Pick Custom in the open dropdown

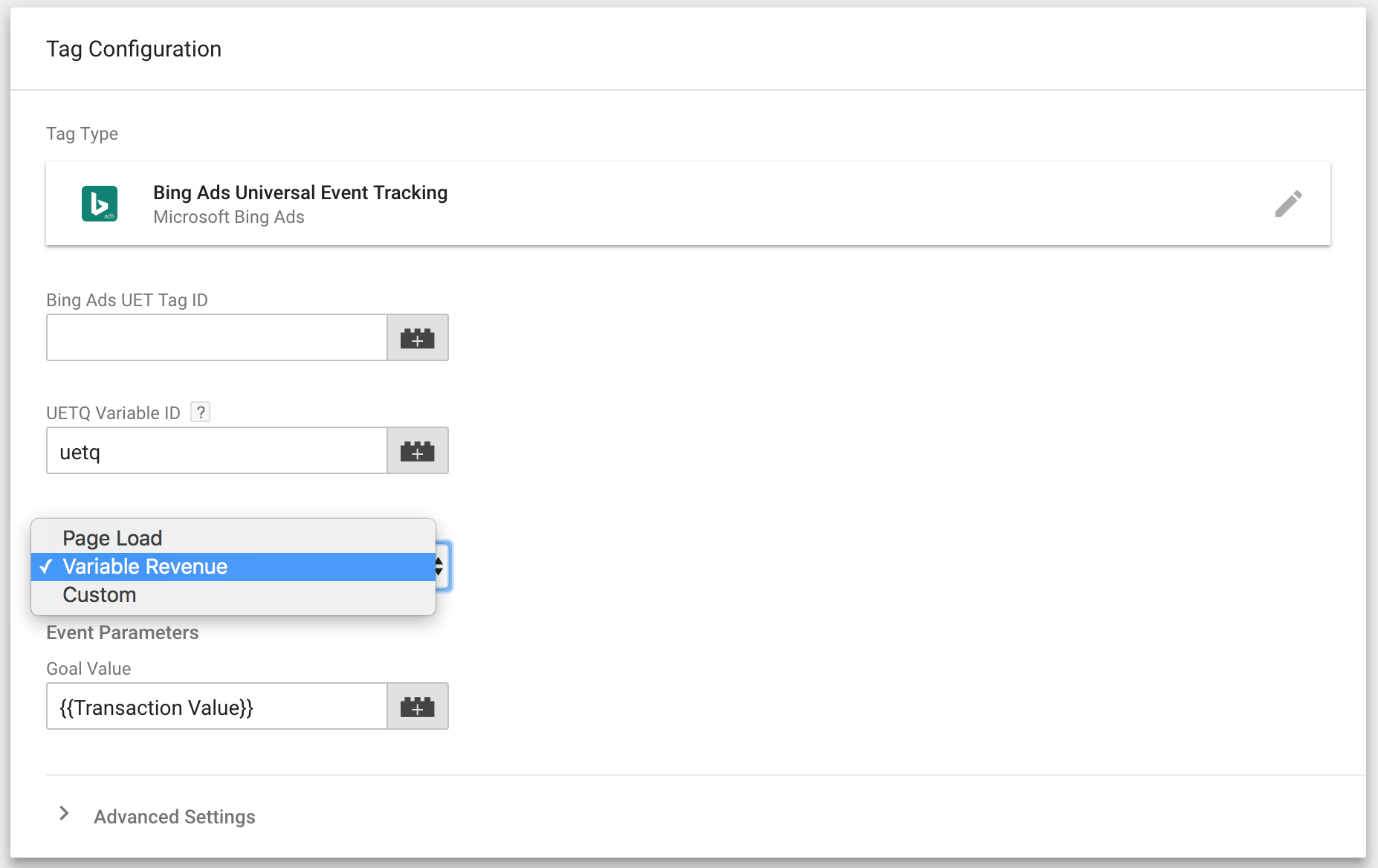pos(100,595)
